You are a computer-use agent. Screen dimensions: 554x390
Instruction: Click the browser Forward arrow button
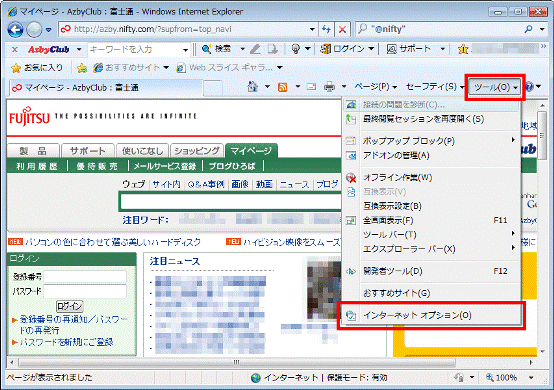34,30
